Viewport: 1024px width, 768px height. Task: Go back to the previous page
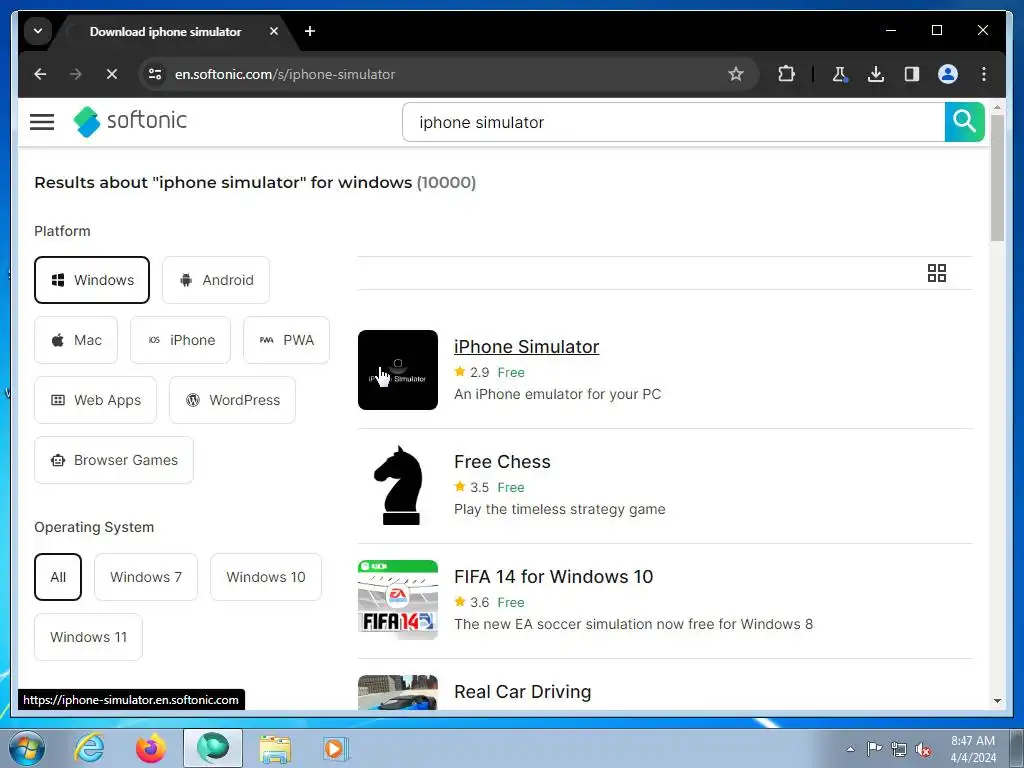40,74
